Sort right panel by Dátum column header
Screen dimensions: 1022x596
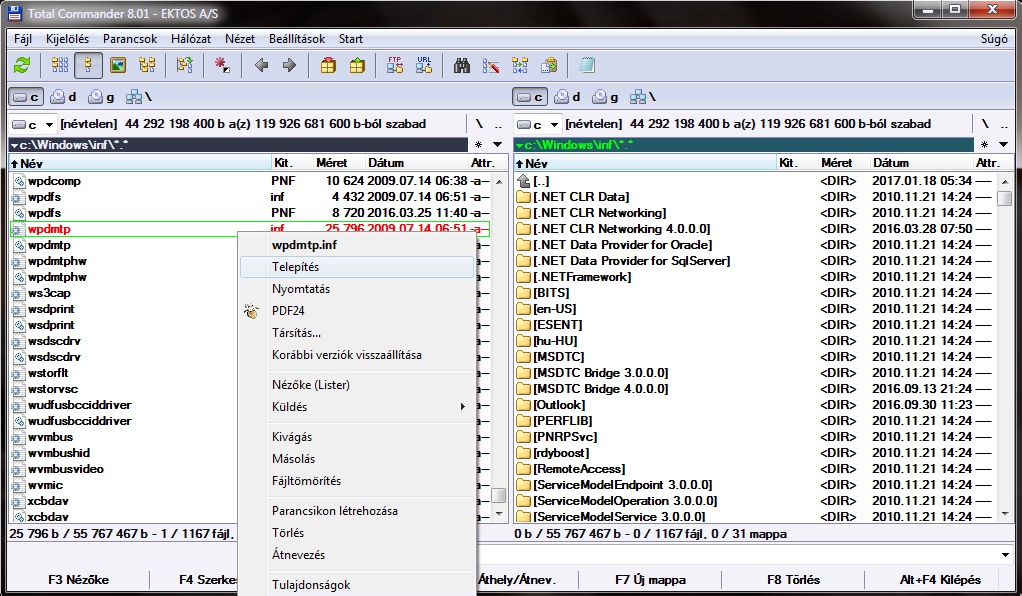coord(921,163)
